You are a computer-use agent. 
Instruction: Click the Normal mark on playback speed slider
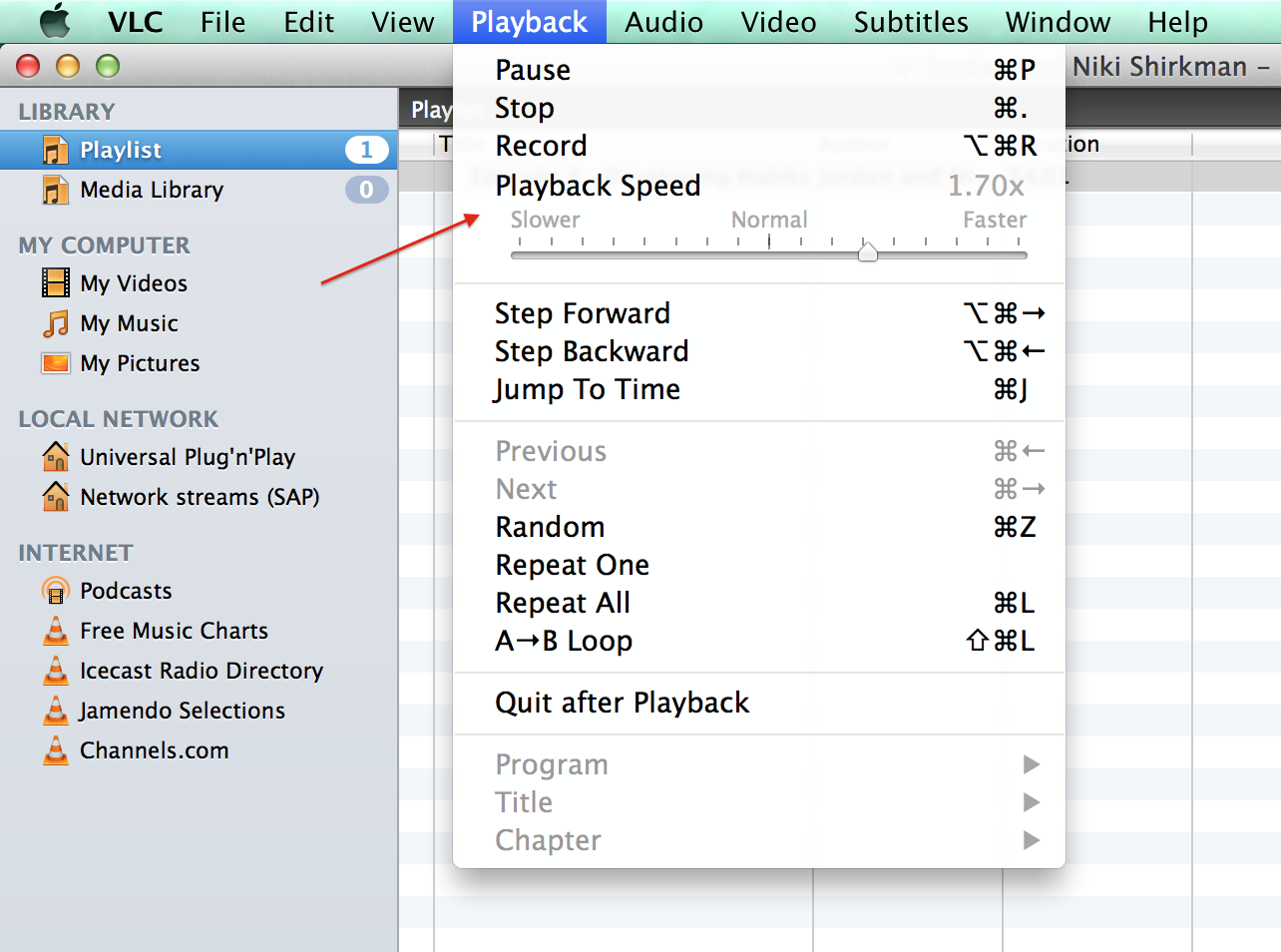coord(769,241)
